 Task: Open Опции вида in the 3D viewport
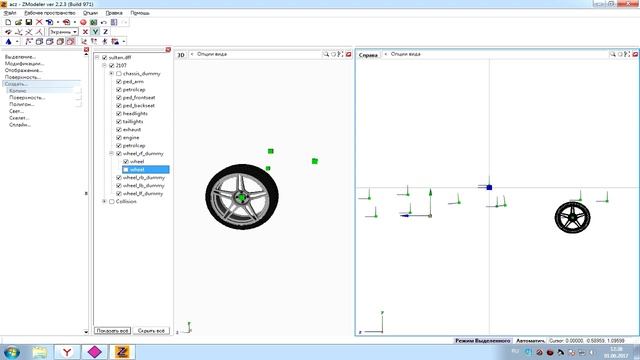point(212,54)
